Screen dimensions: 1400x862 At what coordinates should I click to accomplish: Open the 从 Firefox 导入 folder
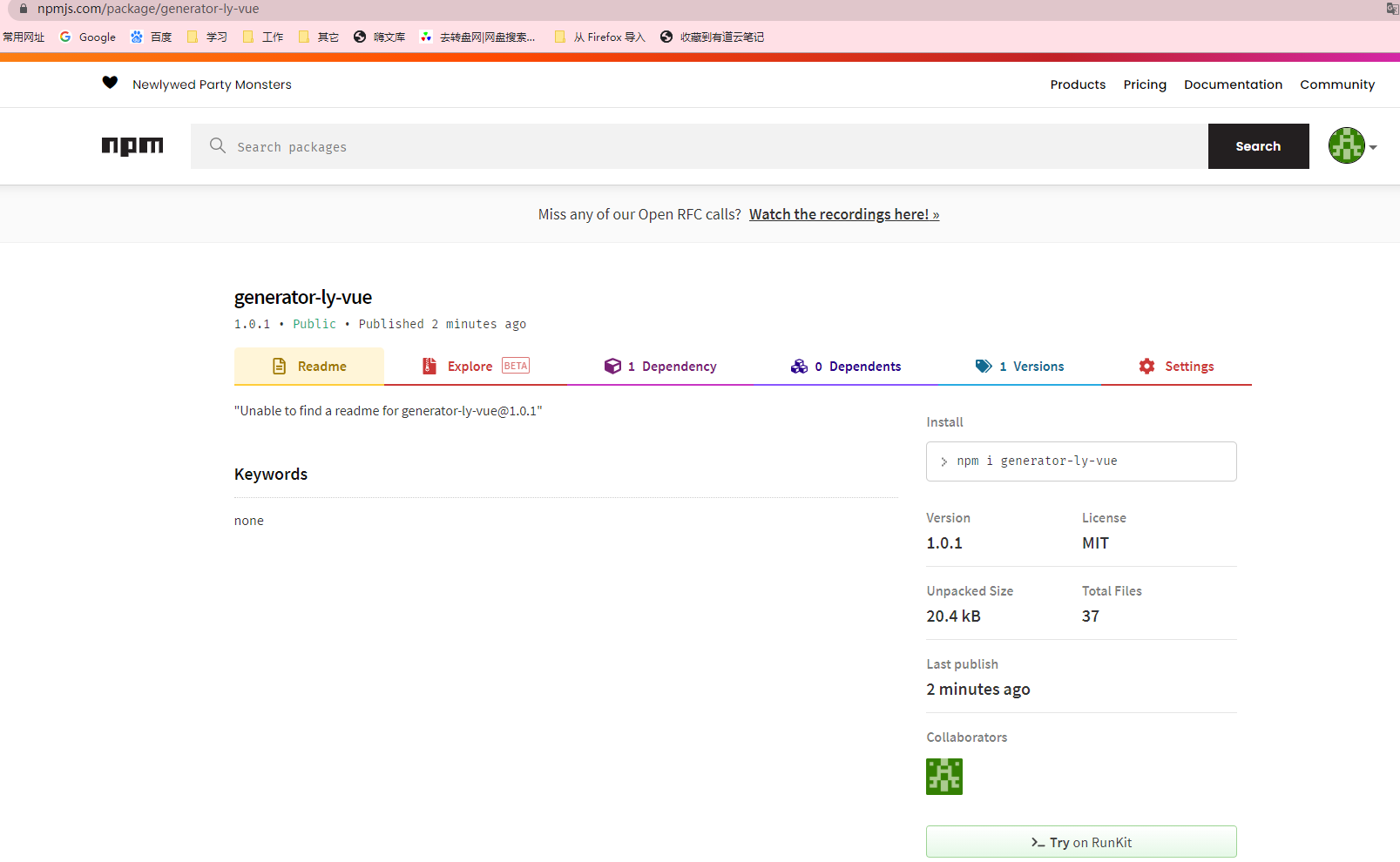pyautogui.click(x=600, y=37)
